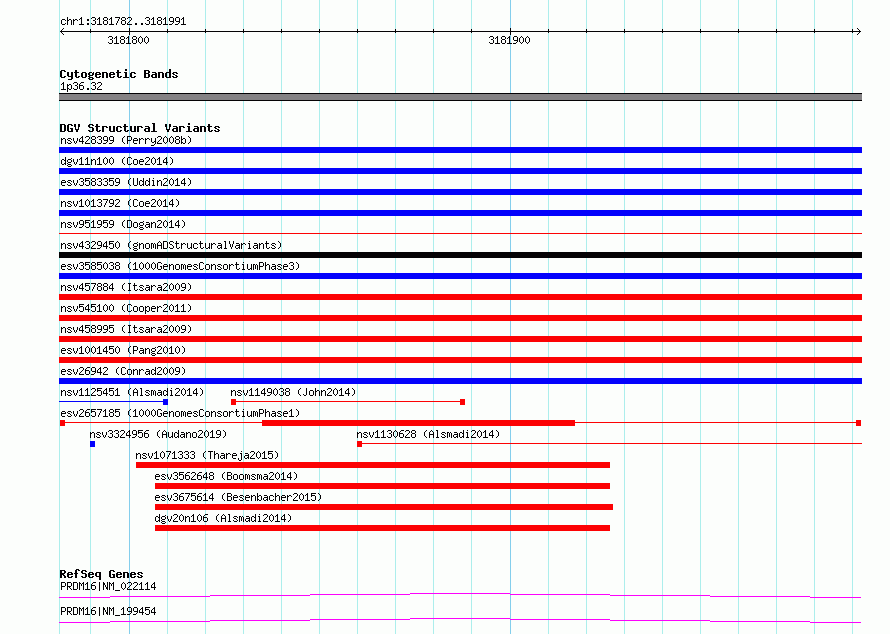
Task: Click the thin red line under nsv951959
Action: click(460, 233)
